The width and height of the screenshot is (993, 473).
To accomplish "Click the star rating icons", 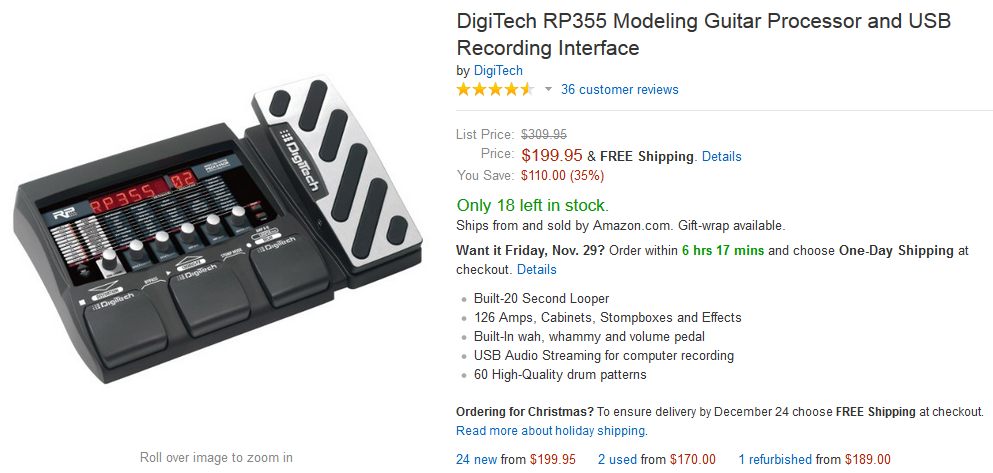I will 495,89.
